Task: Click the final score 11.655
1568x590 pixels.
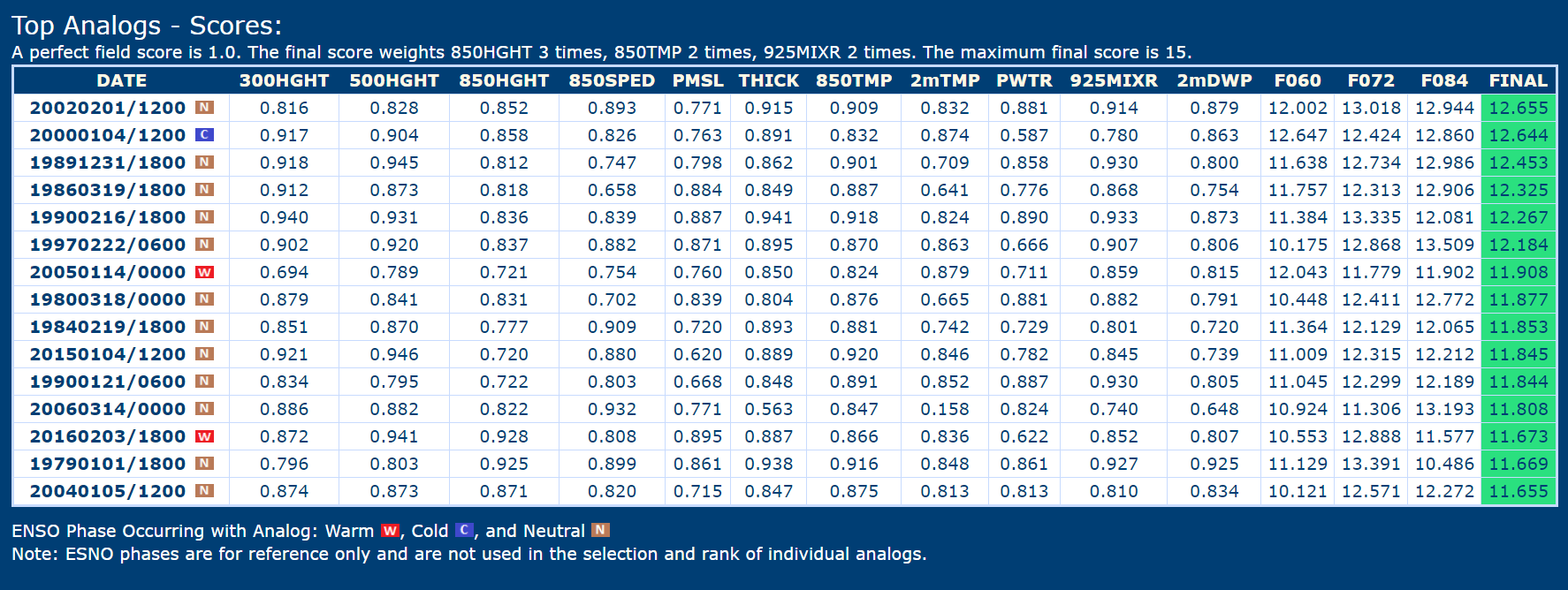Action: point(1519,491)
